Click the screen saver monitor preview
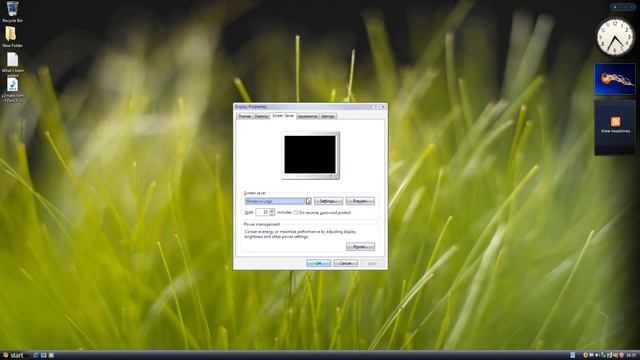Image resolution: width=640 pixels, height=360 pixels. point(310,155)
